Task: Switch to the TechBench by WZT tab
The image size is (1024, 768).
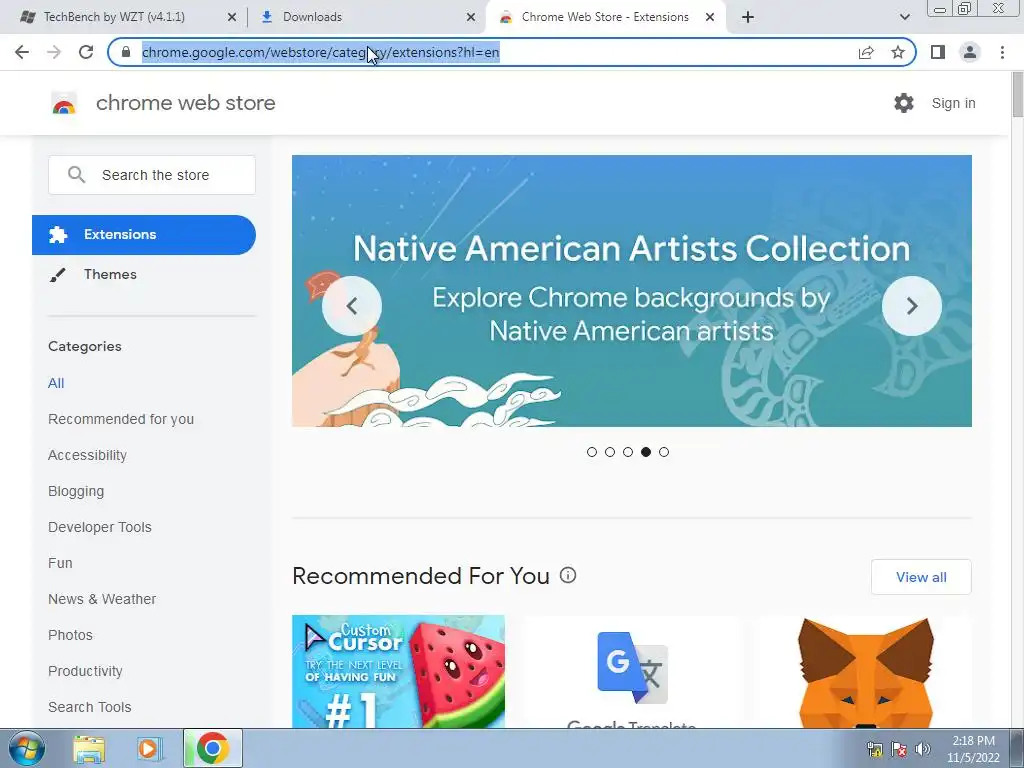Action: pyautogui.click(x=114, y=17)
